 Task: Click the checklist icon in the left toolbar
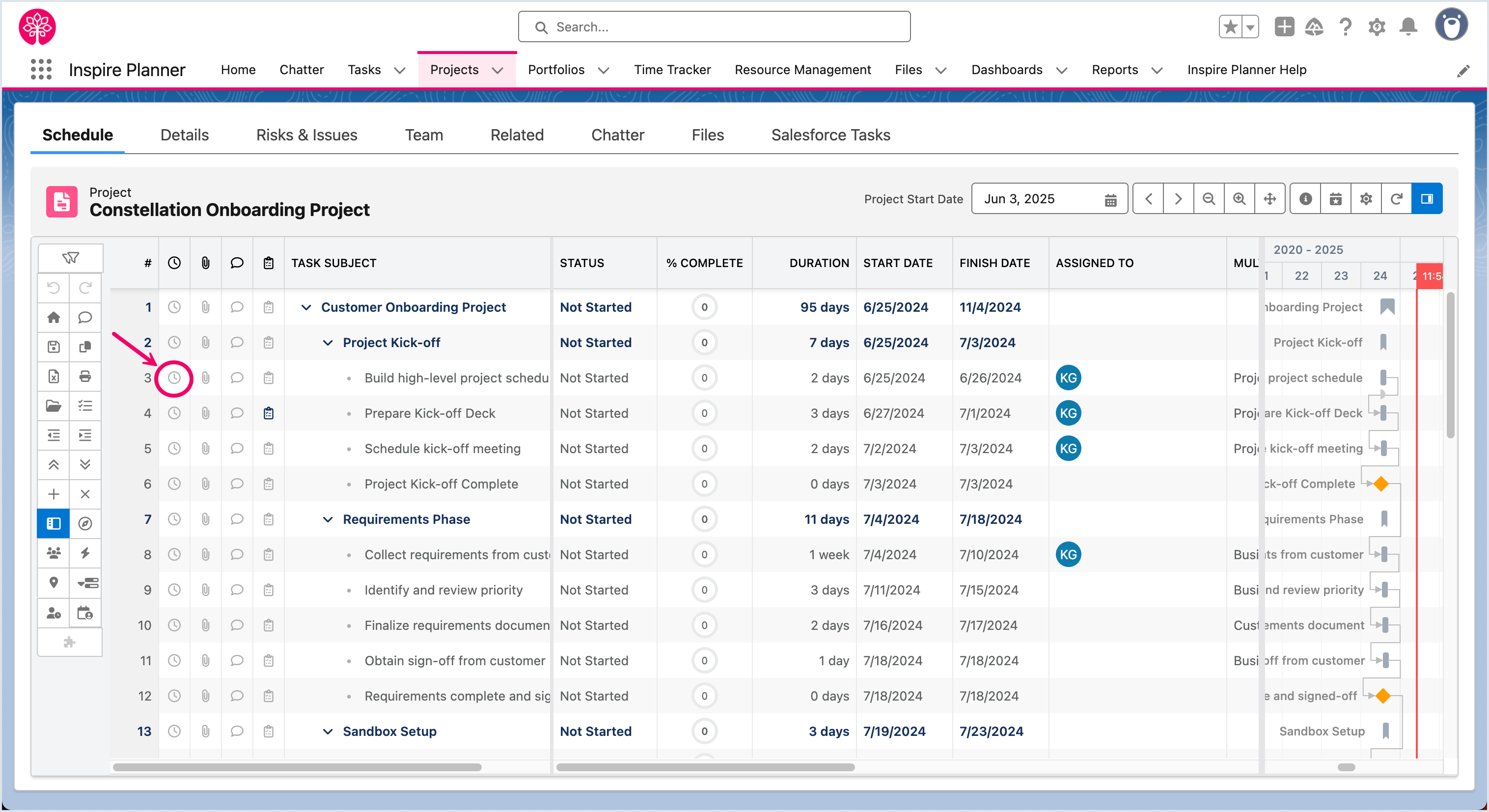pos(85,406)
